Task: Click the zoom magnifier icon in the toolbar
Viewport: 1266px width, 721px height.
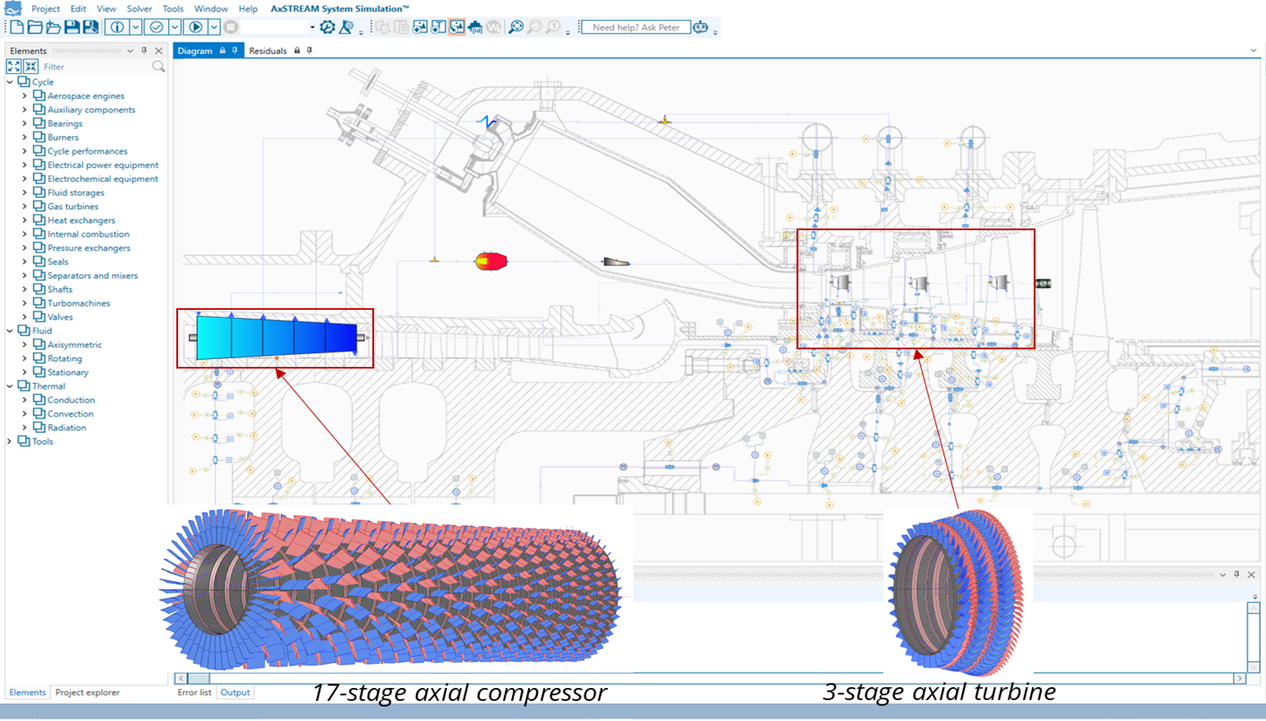Action: [x=516, y=27]
